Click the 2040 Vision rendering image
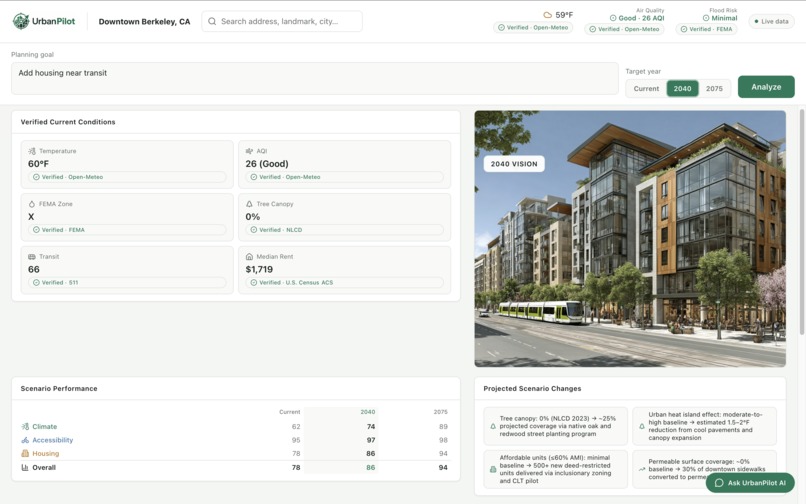This screenshot has width=806, height=504. pos(630,239)
